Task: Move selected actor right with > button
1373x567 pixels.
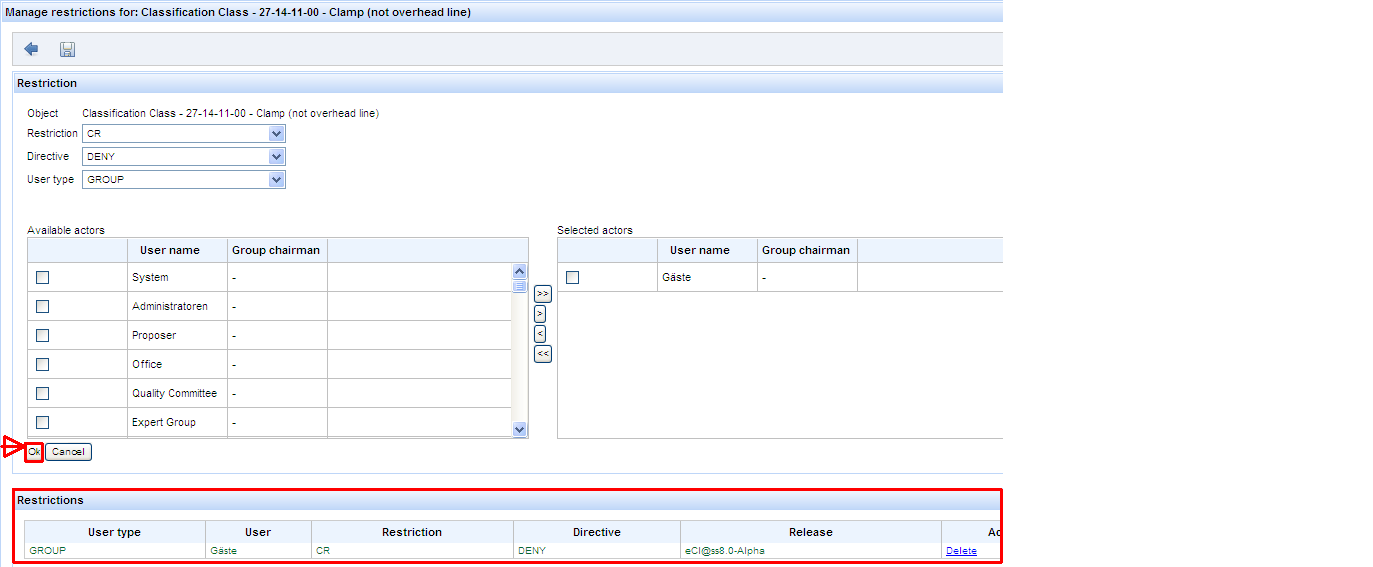Action: point(540,314)
